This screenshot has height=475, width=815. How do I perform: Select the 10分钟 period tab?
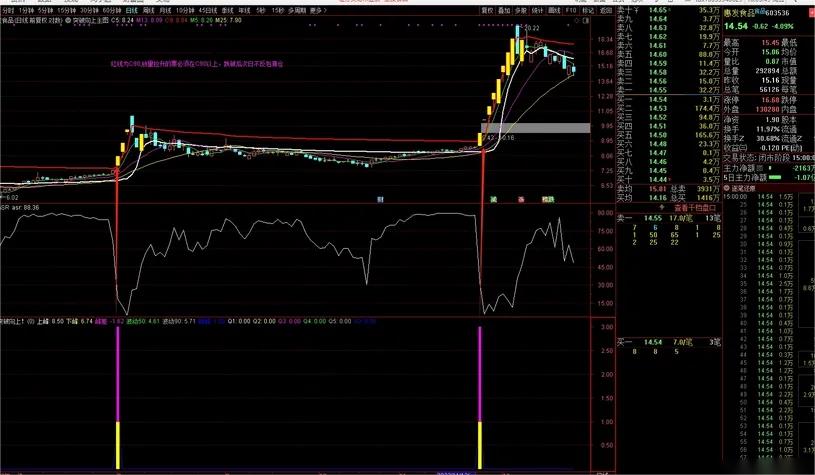tap(185, 10)
